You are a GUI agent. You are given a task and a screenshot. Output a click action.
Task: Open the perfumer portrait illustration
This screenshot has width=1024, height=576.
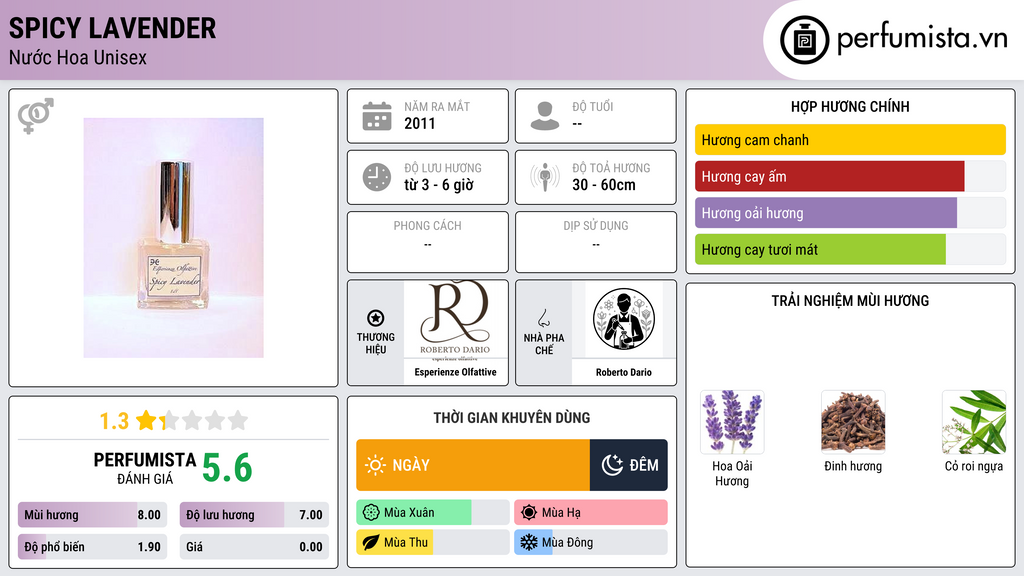624,319
